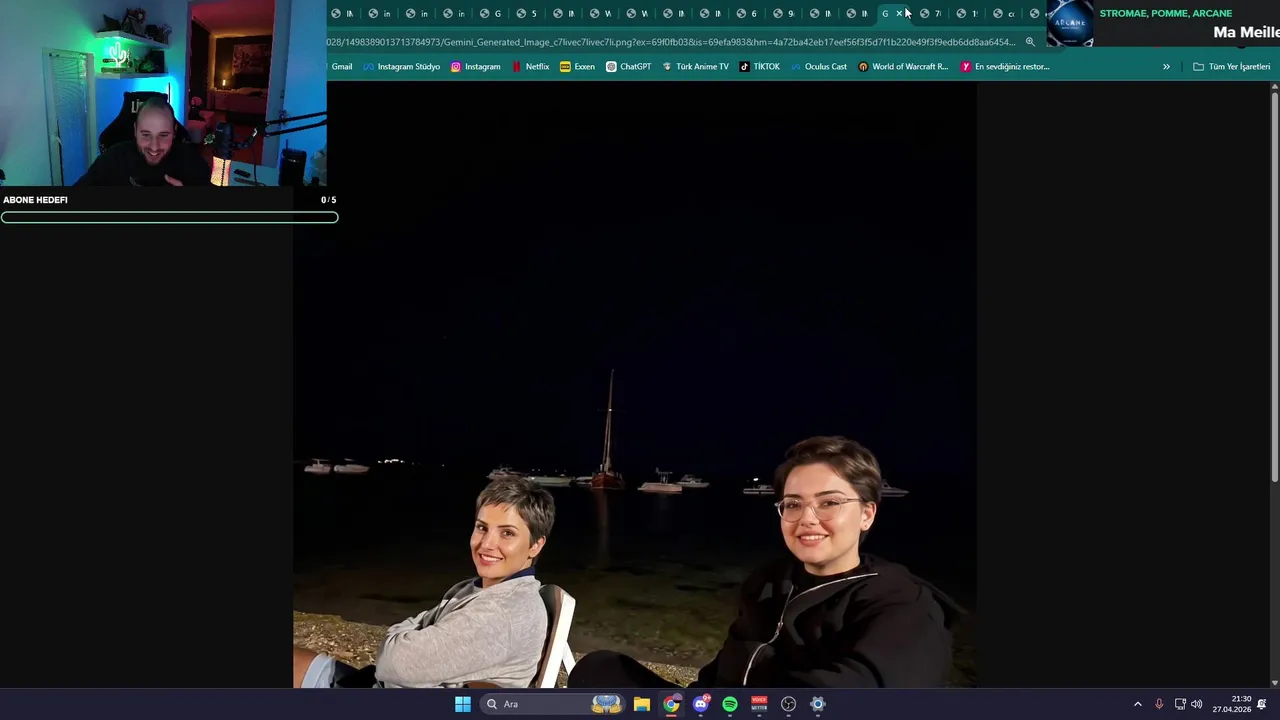The width and height of the screenshot is (1280, 720).
Task: Click the STROMAE, POMME, ARCANE song text
Action: click(x=1166, y=13)
